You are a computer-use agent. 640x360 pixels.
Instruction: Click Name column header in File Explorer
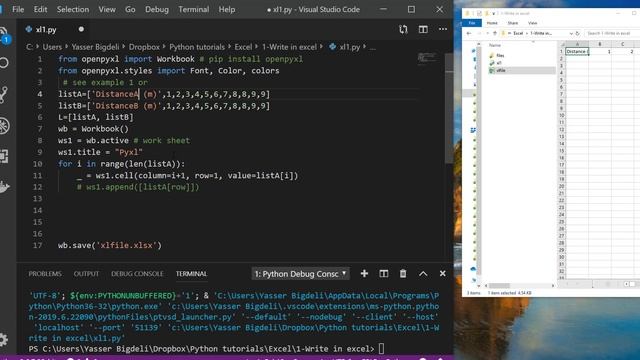pos(495,45)
